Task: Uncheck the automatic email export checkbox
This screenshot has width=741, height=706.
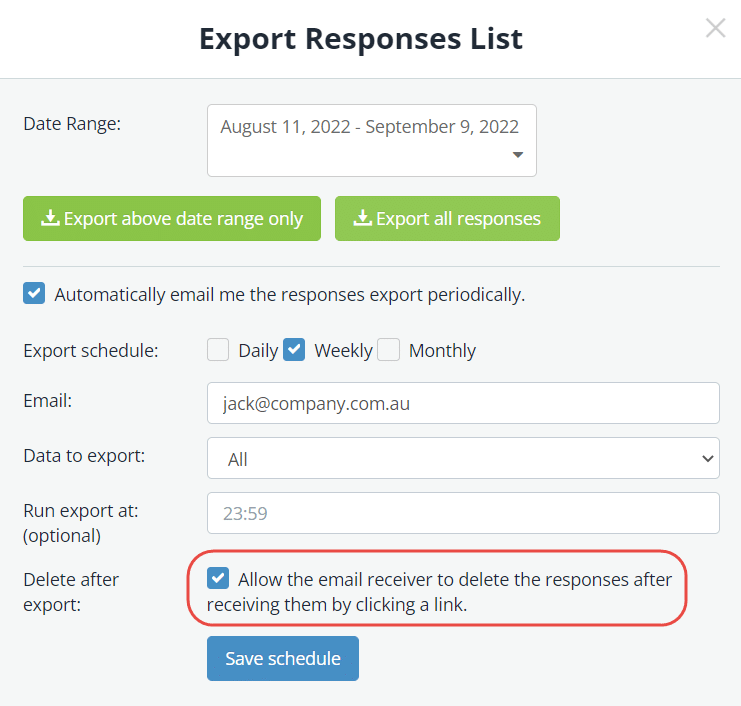Action: click(34, 294)
